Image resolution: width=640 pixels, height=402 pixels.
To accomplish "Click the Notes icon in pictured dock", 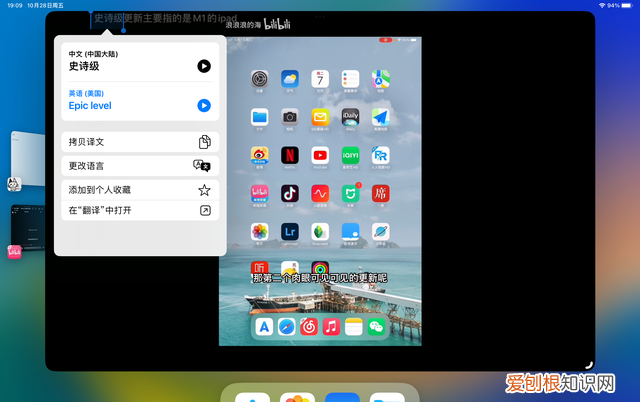I will [353, 326].
